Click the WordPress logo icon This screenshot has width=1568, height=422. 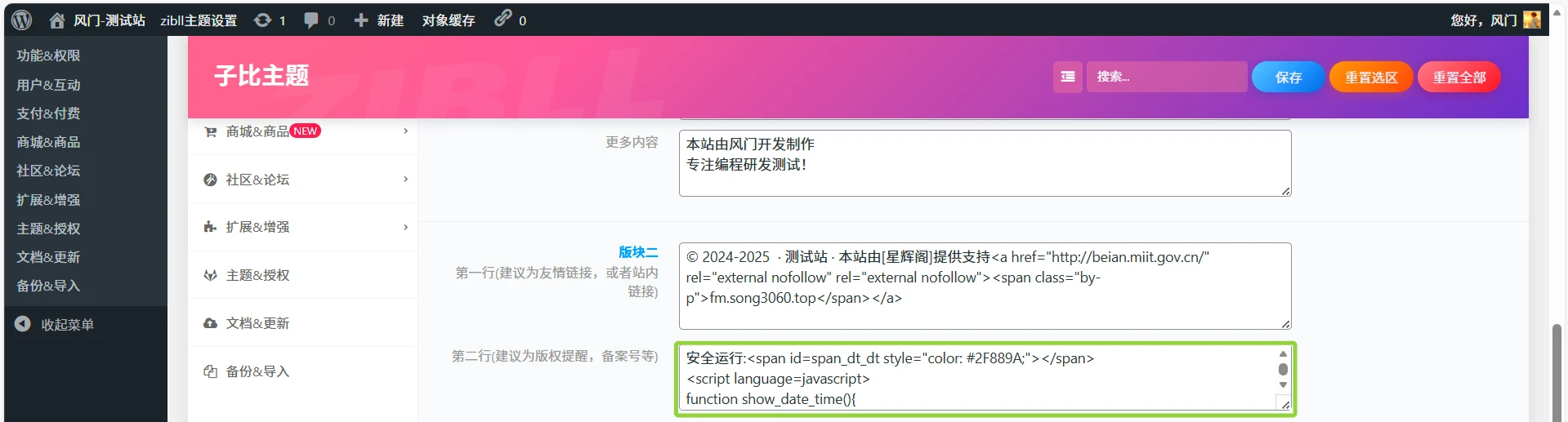pyautogui.click(x=22, y=20)
